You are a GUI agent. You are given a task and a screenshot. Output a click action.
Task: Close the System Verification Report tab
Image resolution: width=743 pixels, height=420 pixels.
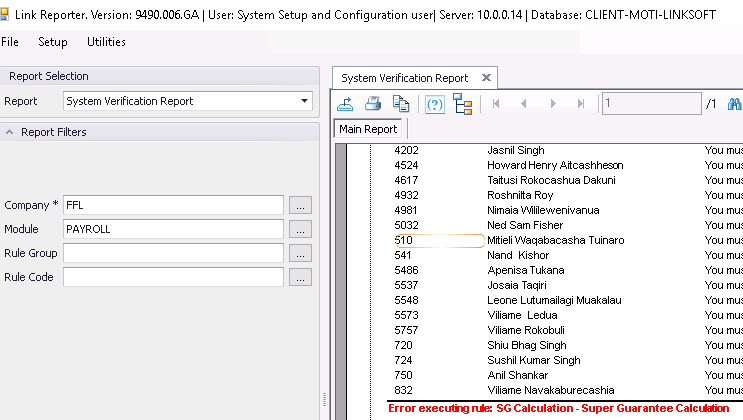[x=486, y=77]
